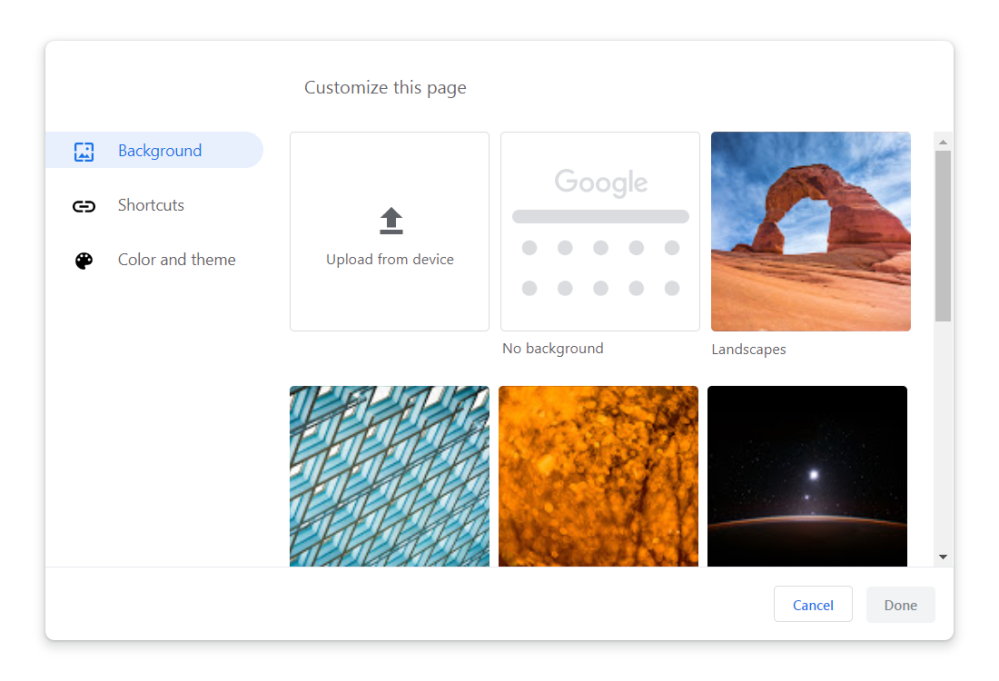Click the Shortcuts link icon
This screenshot has width=999, height=681.
84,205
